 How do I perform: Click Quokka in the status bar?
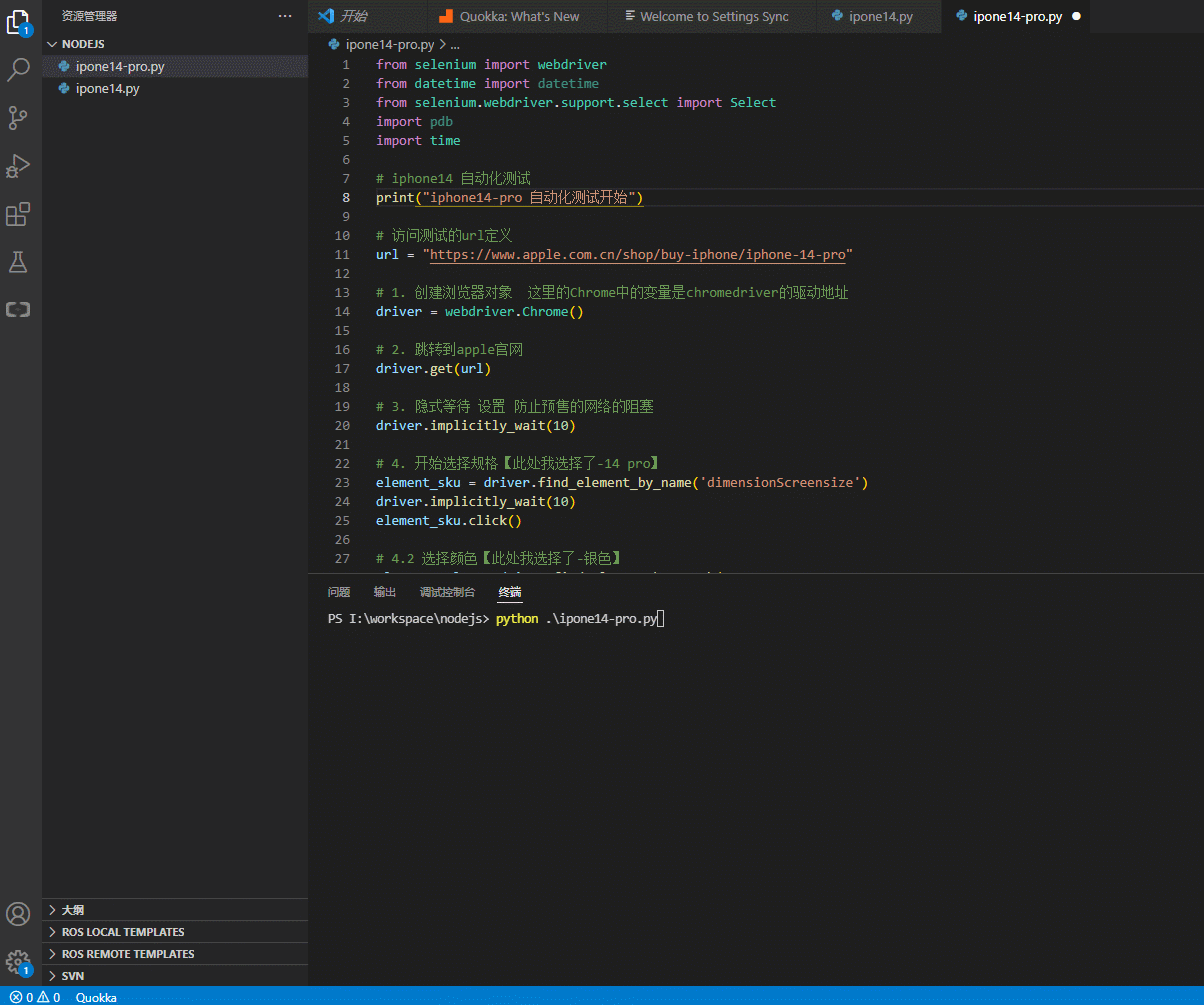96,997
